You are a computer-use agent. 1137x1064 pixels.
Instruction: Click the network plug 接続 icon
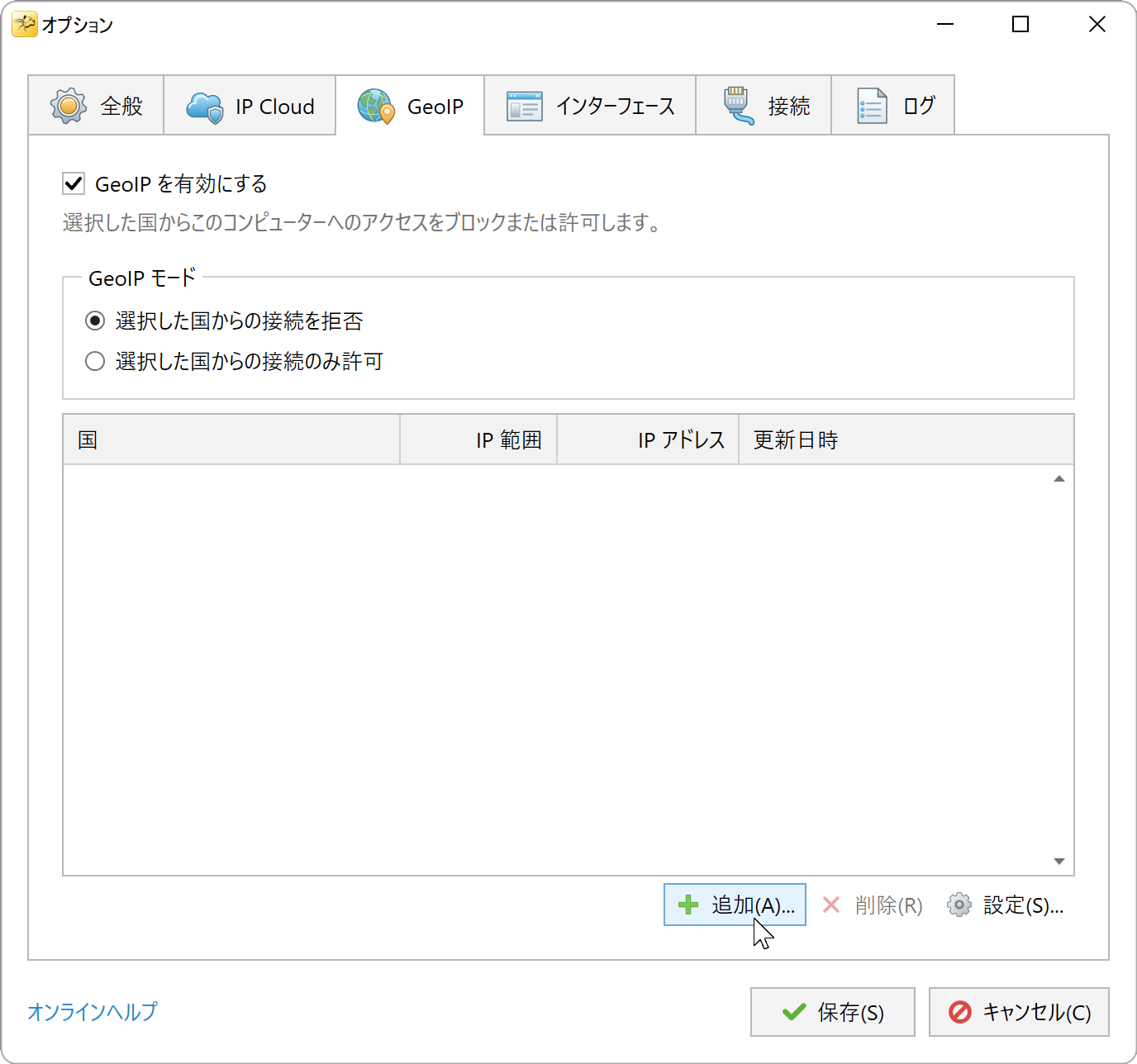point(738,106)
